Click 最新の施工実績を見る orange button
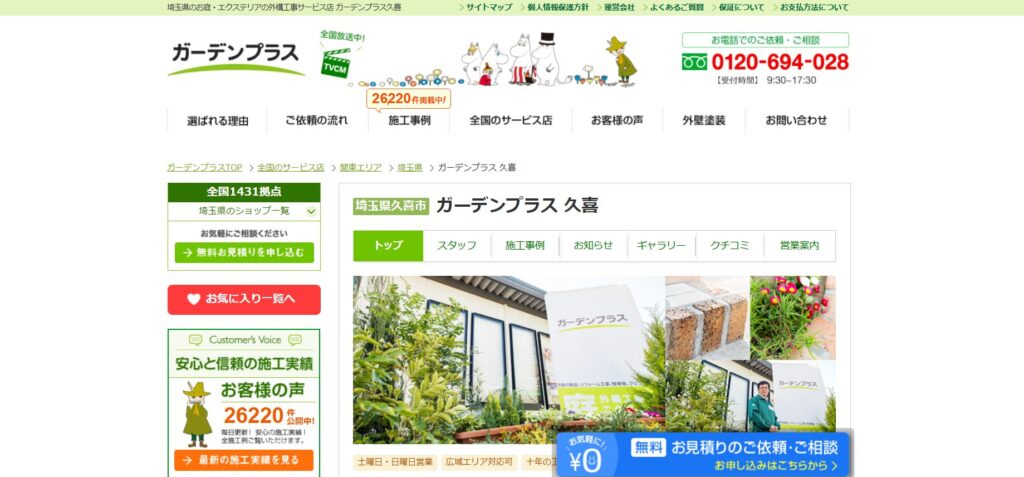This screenshot has height=477, width=1024. (x=244, y=460)
